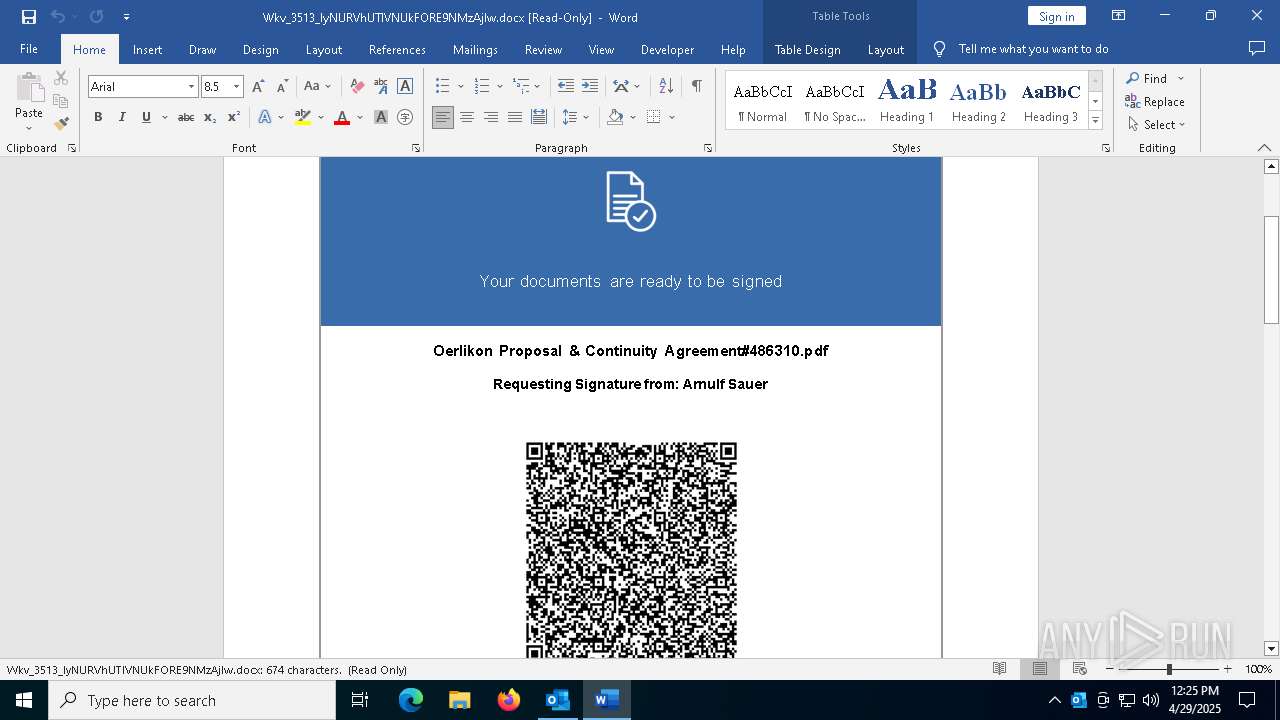Switch to the Insert ribbon tab
Image resolution: width=1280 pixels, height=720 pixels.
coord(147,49)
